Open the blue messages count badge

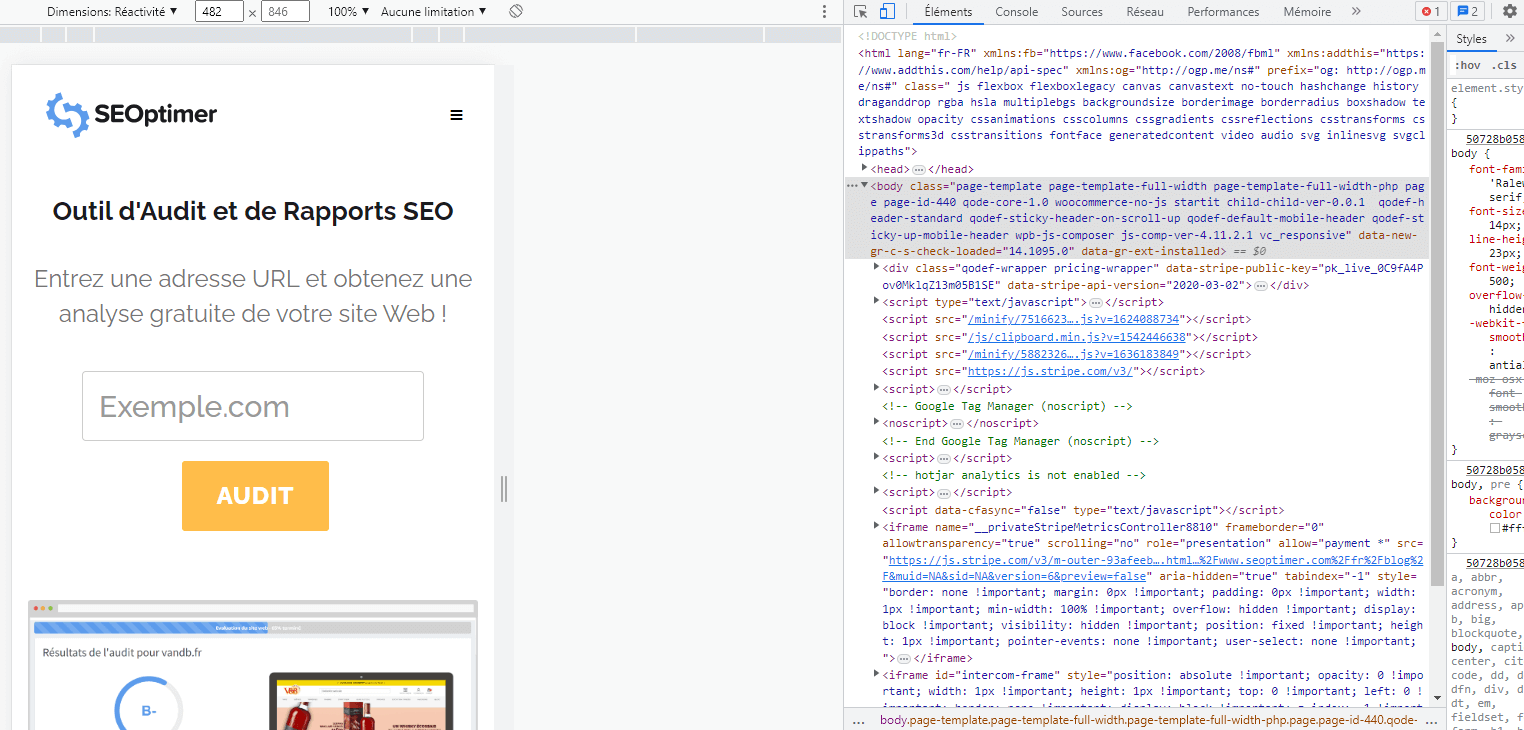click(x=1468, y=12)
